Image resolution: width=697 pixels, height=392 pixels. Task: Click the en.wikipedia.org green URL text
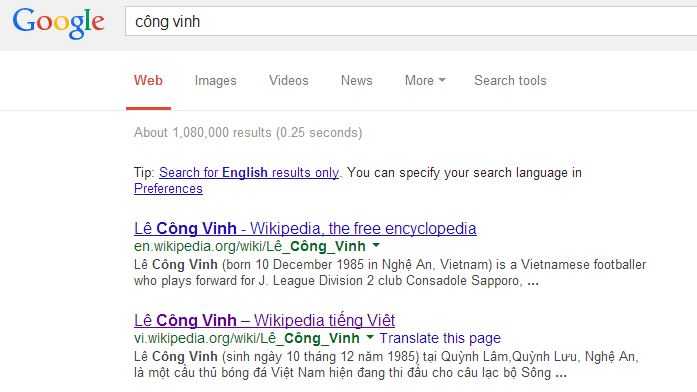coord(249,246)
